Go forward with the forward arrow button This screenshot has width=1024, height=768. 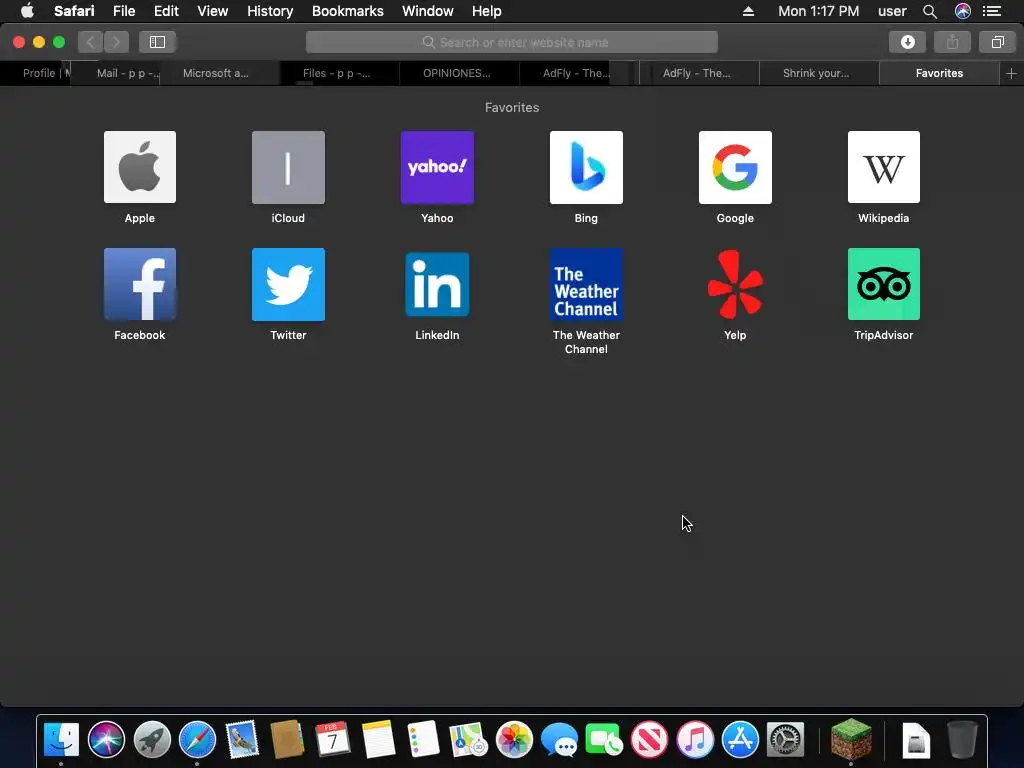click(116, 42)
